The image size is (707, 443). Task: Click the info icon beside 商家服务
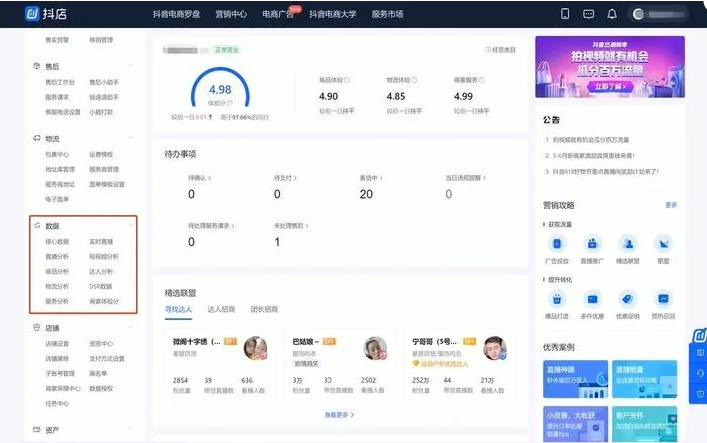[x=482, y=80]
